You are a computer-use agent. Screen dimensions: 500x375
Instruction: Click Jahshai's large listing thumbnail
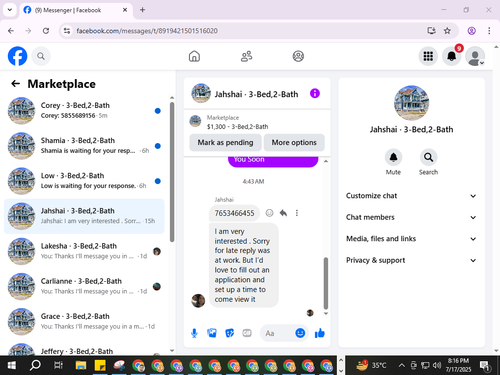pyautogui.click(x=411, y=103)
